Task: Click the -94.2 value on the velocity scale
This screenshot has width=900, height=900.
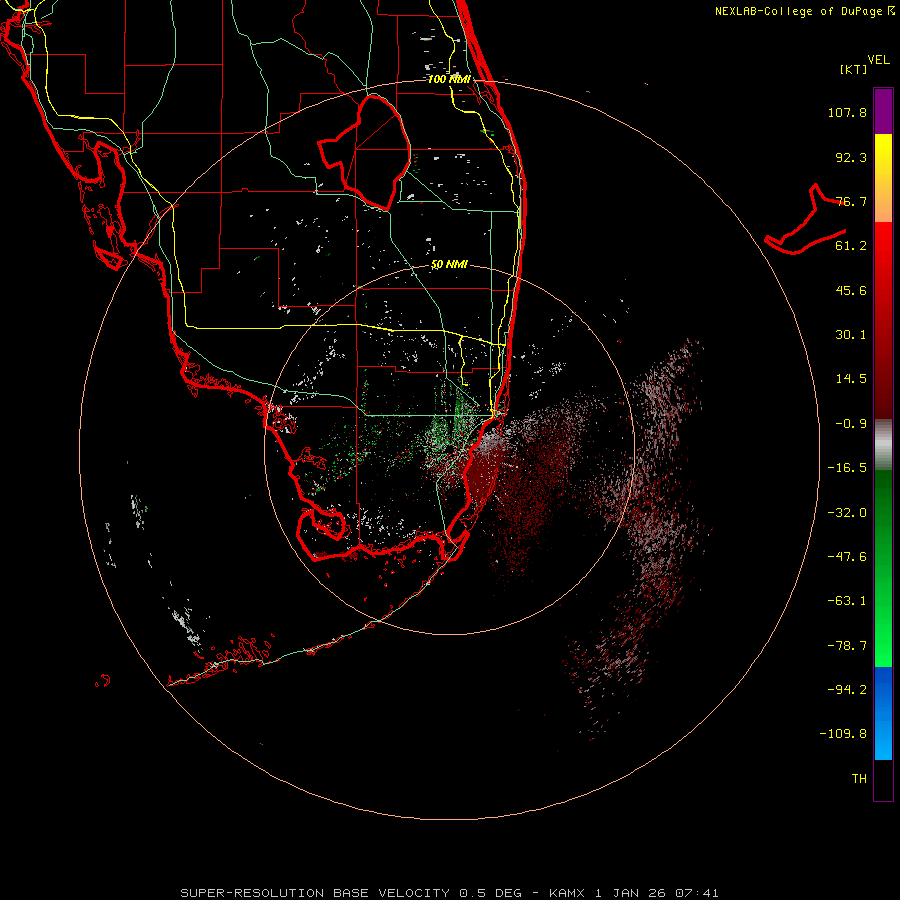Action: (847, 689)
